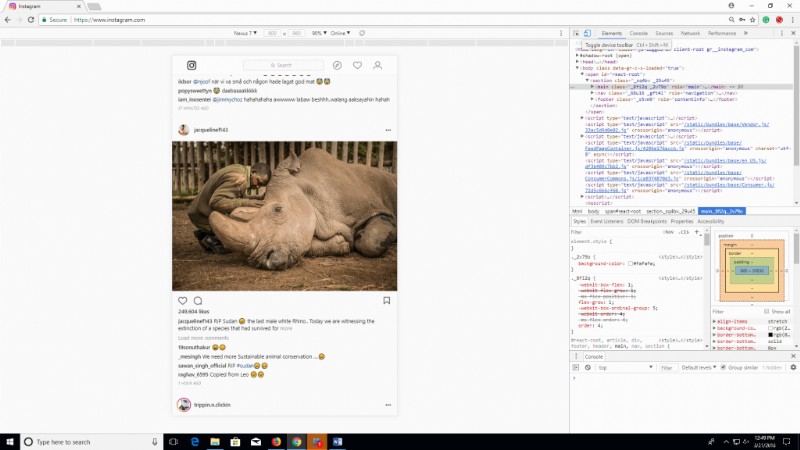Viewport: 800px width, 450px height.
Task: Toggle the .cls element classes button
Action: (x=684, y=232)
